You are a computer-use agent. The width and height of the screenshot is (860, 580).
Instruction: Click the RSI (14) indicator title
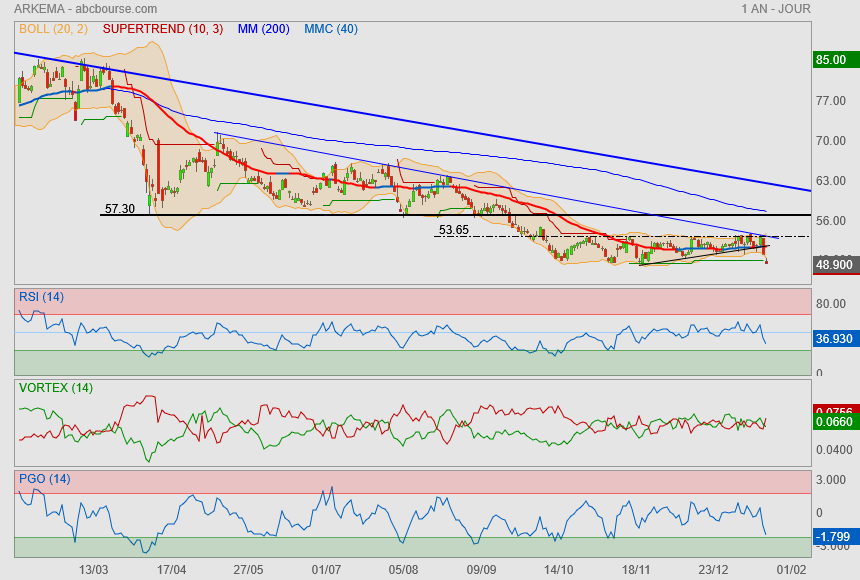pos(41,296)
